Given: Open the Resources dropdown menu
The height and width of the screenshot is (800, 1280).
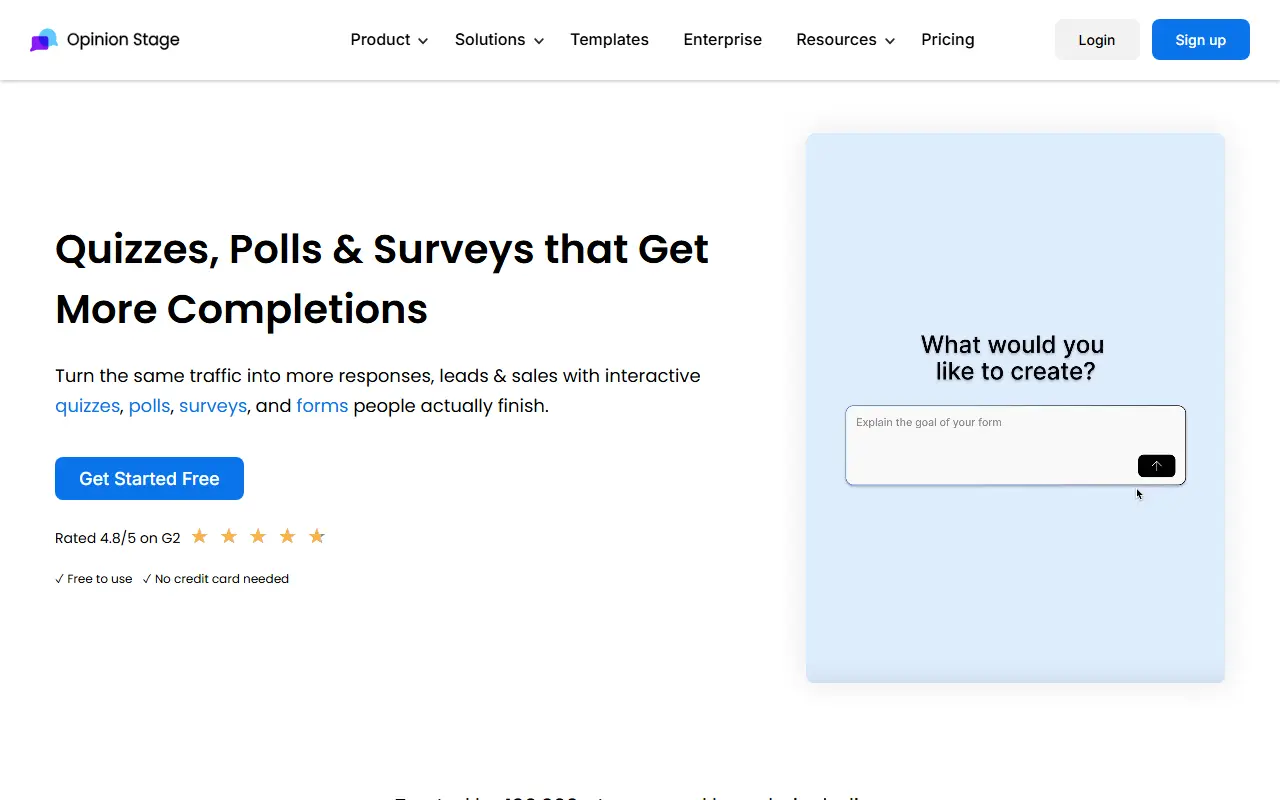Looking at the screenshot, I should click(x=846, y=40).
